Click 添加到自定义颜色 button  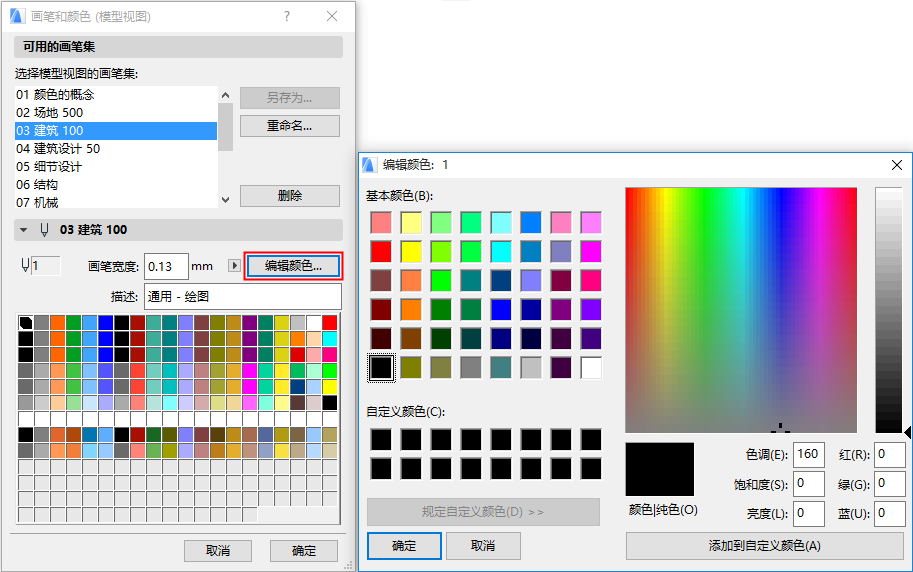(764, 546)
